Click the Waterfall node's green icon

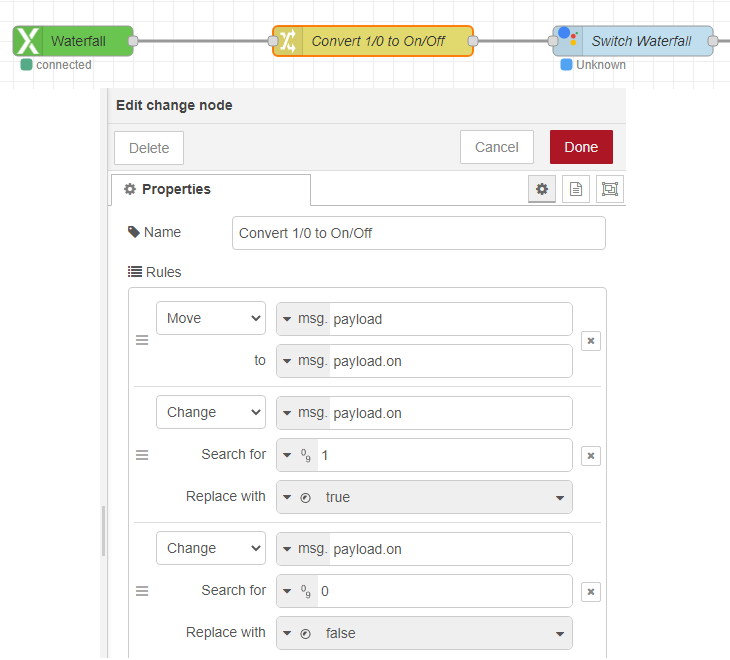click(x=28, y=41)
